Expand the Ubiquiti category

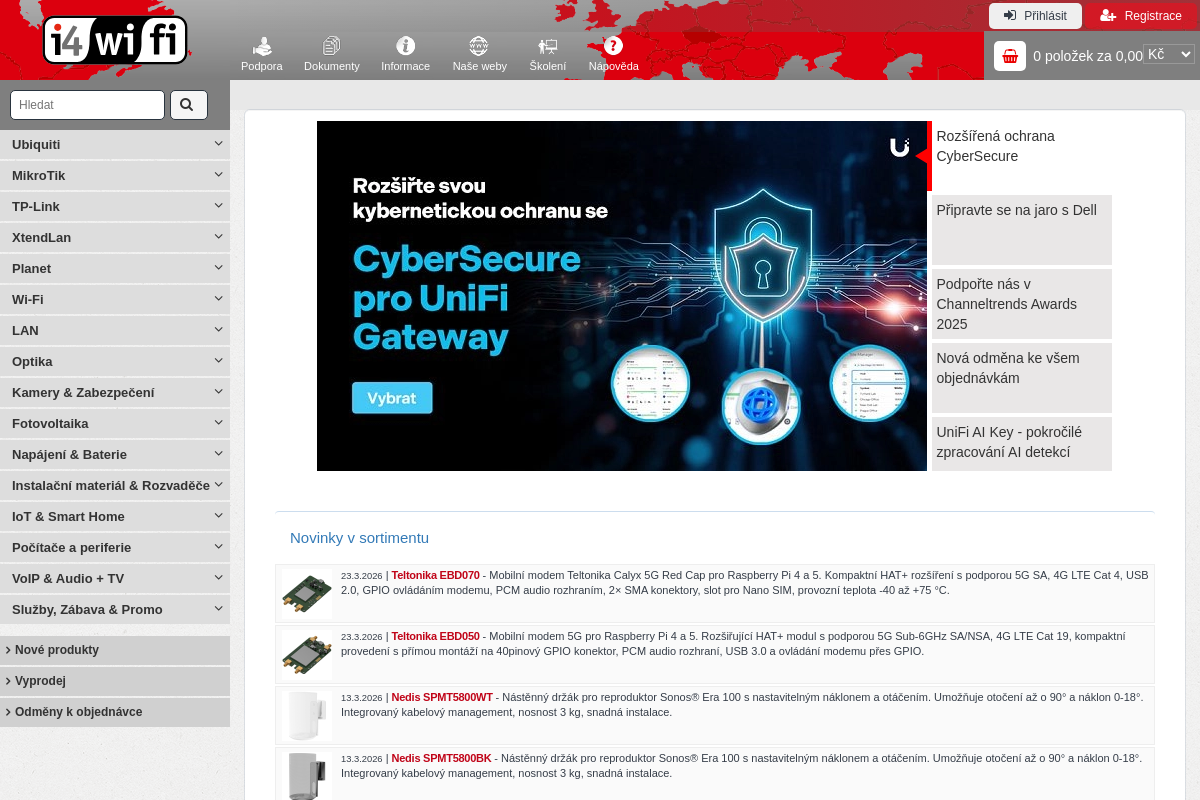coord(115,144)
